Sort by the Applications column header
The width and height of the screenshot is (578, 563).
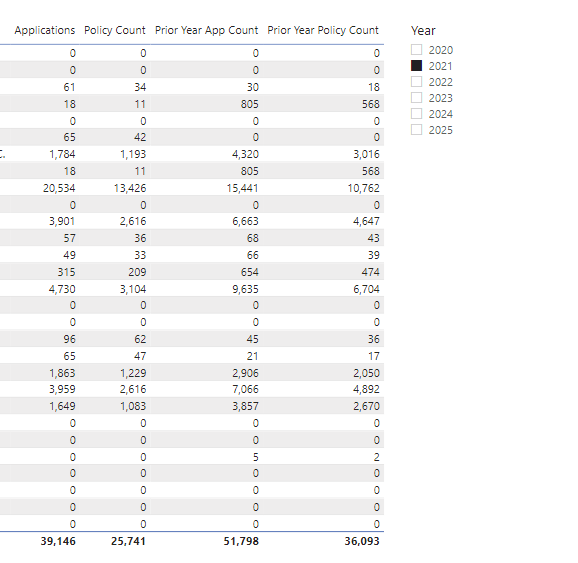pyautogui.click(x=45, y=30)
